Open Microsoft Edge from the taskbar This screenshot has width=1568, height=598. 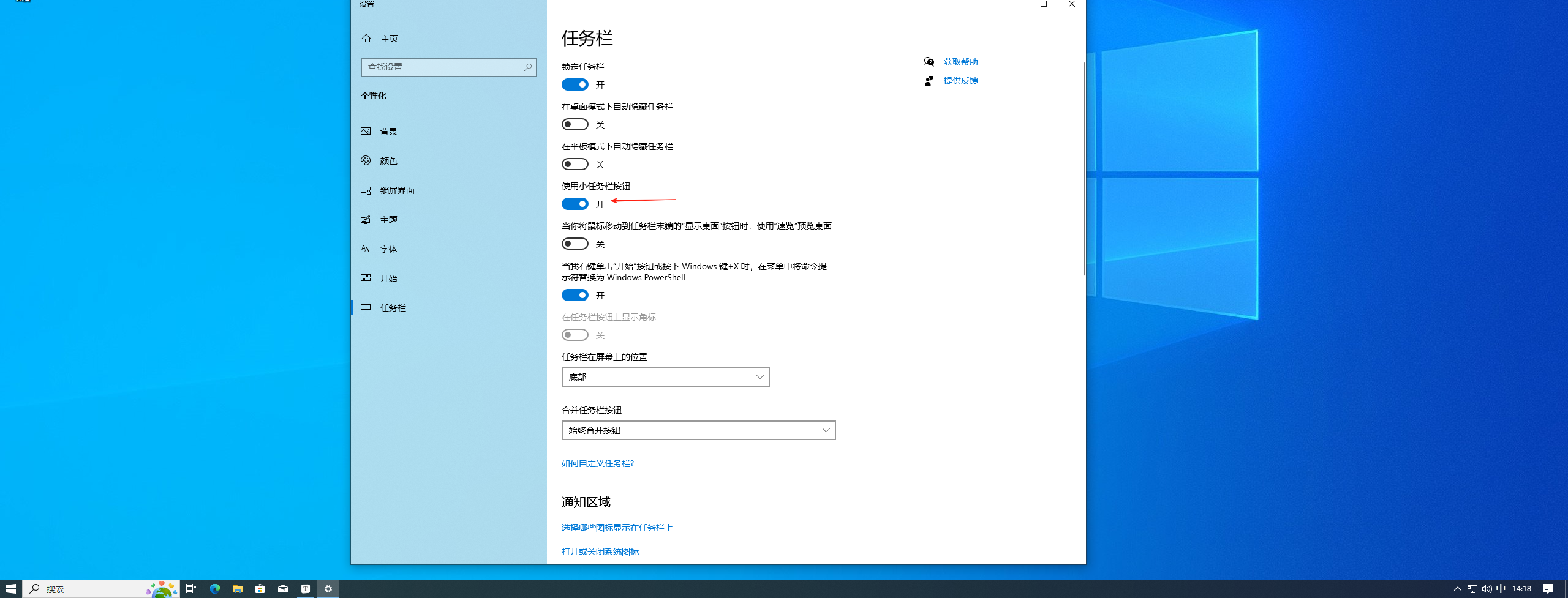point(215,589)
